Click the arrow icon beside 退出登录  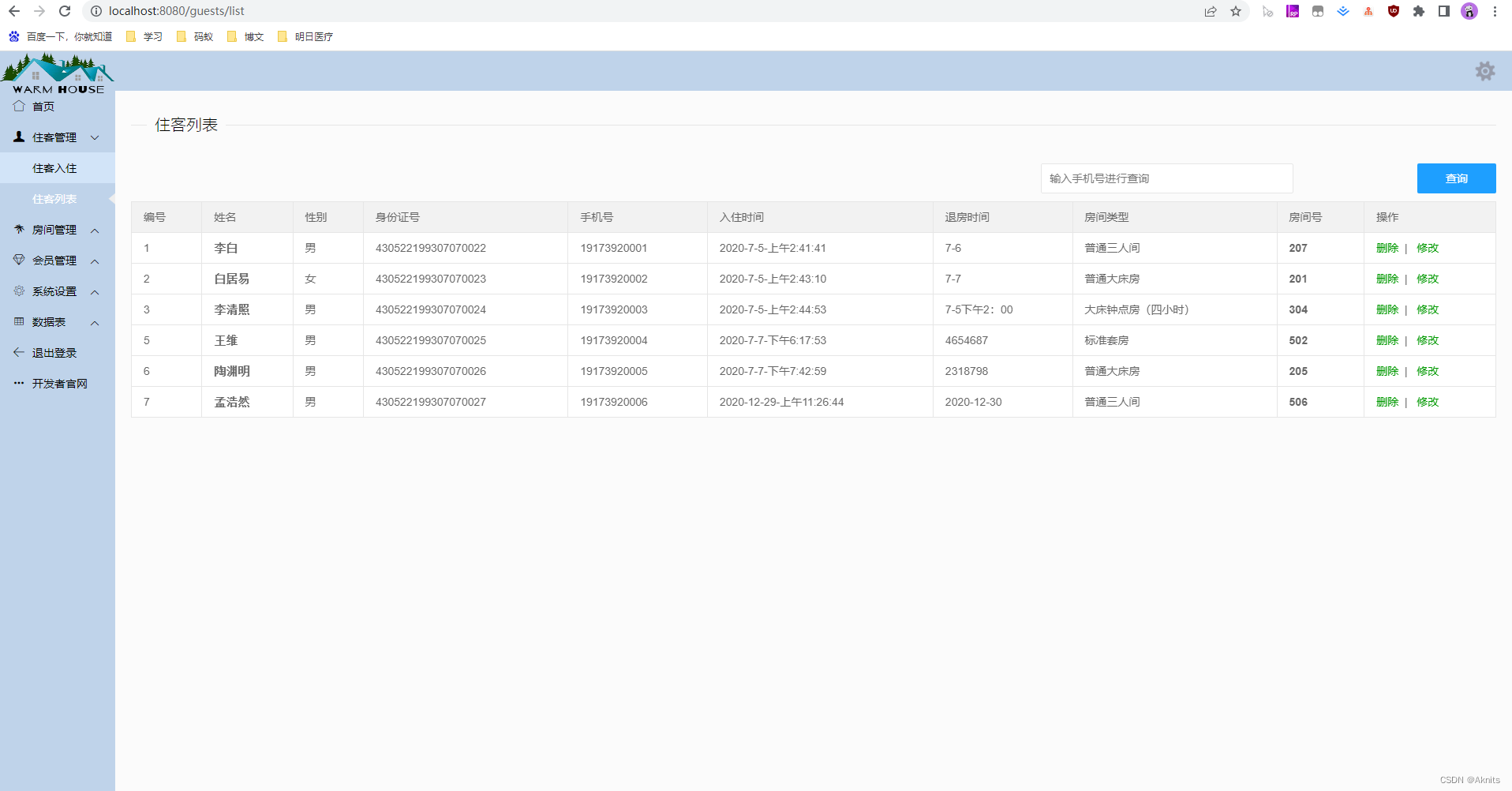(19, 352)
